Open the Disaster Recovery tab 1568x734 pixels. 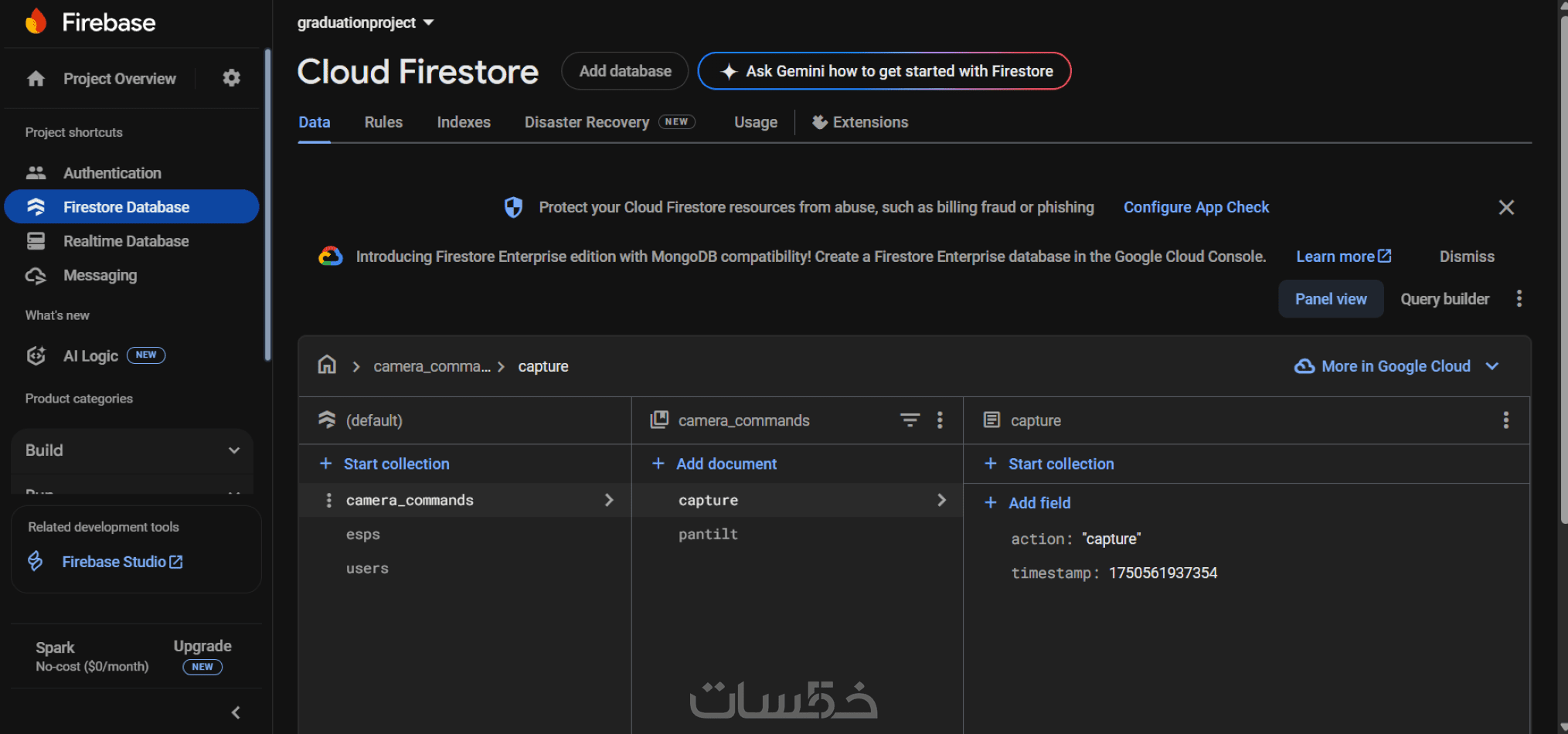tap(610, 122)
